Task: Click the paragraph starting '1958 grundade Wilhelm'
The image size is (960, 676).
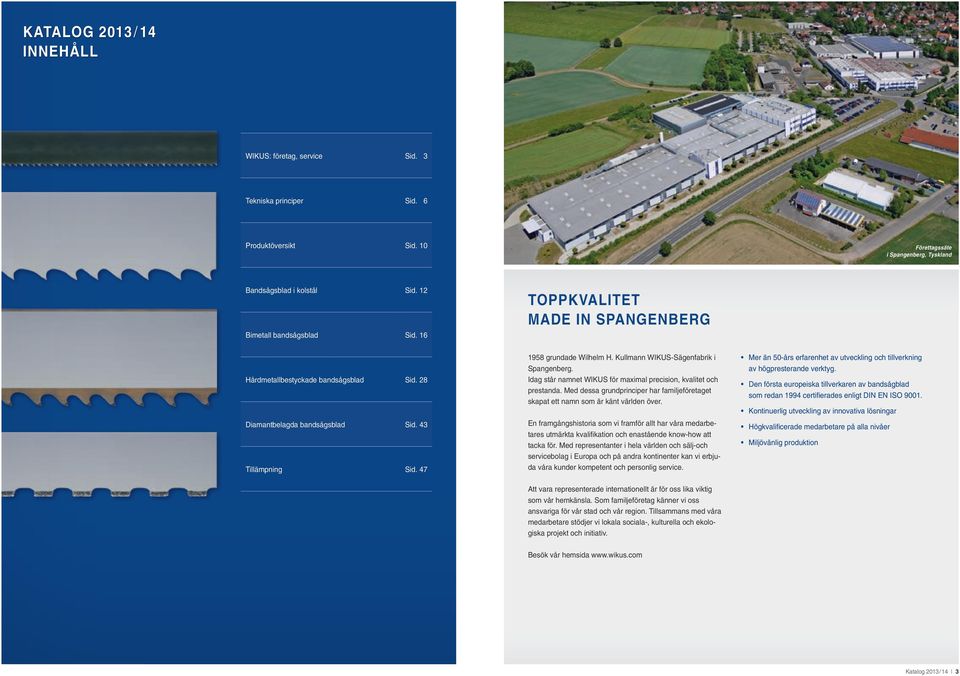Action: click(x=623, y=380)
